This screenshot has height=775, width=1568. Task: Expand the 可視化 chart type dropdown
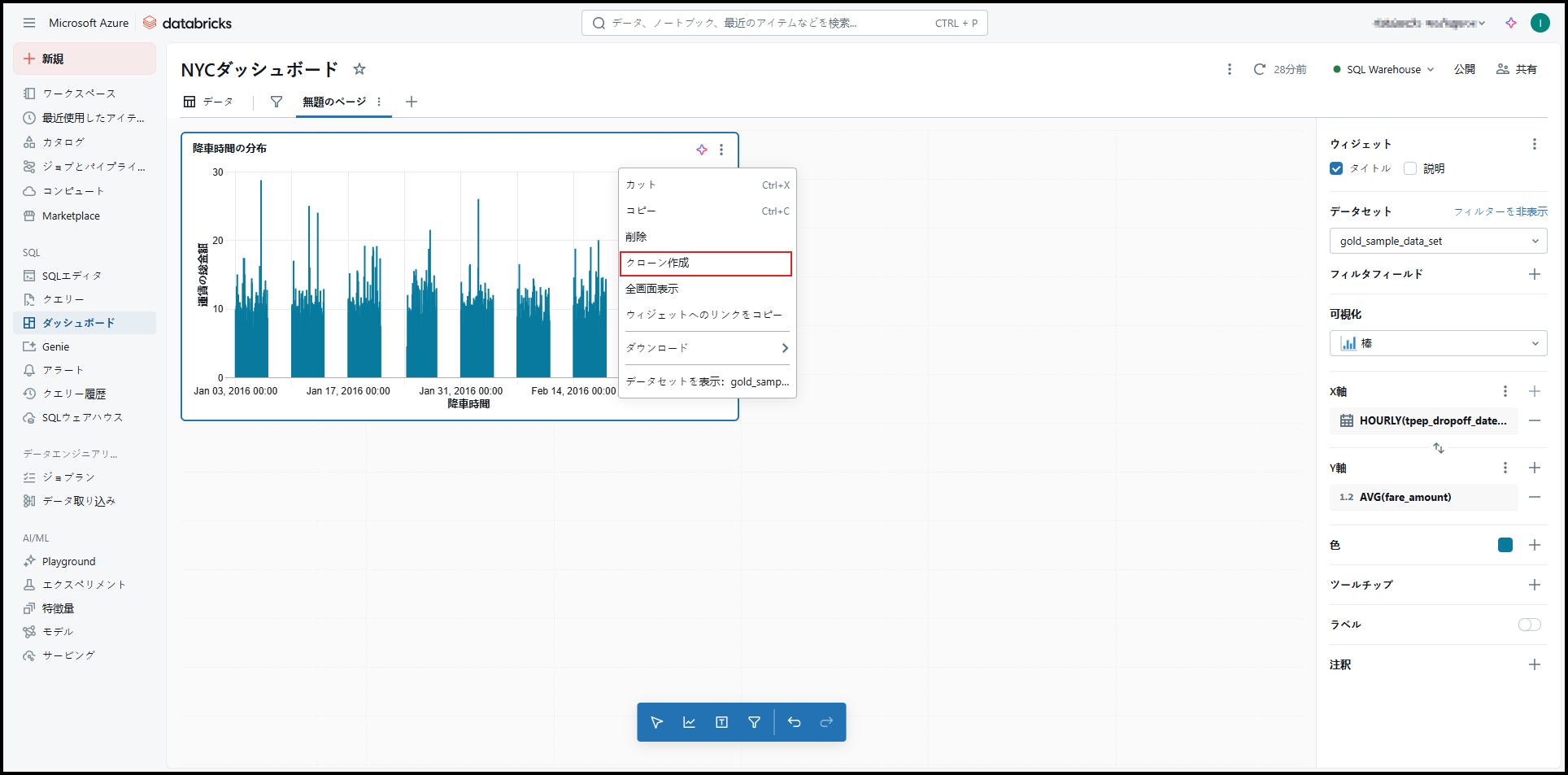[1438, 343]
